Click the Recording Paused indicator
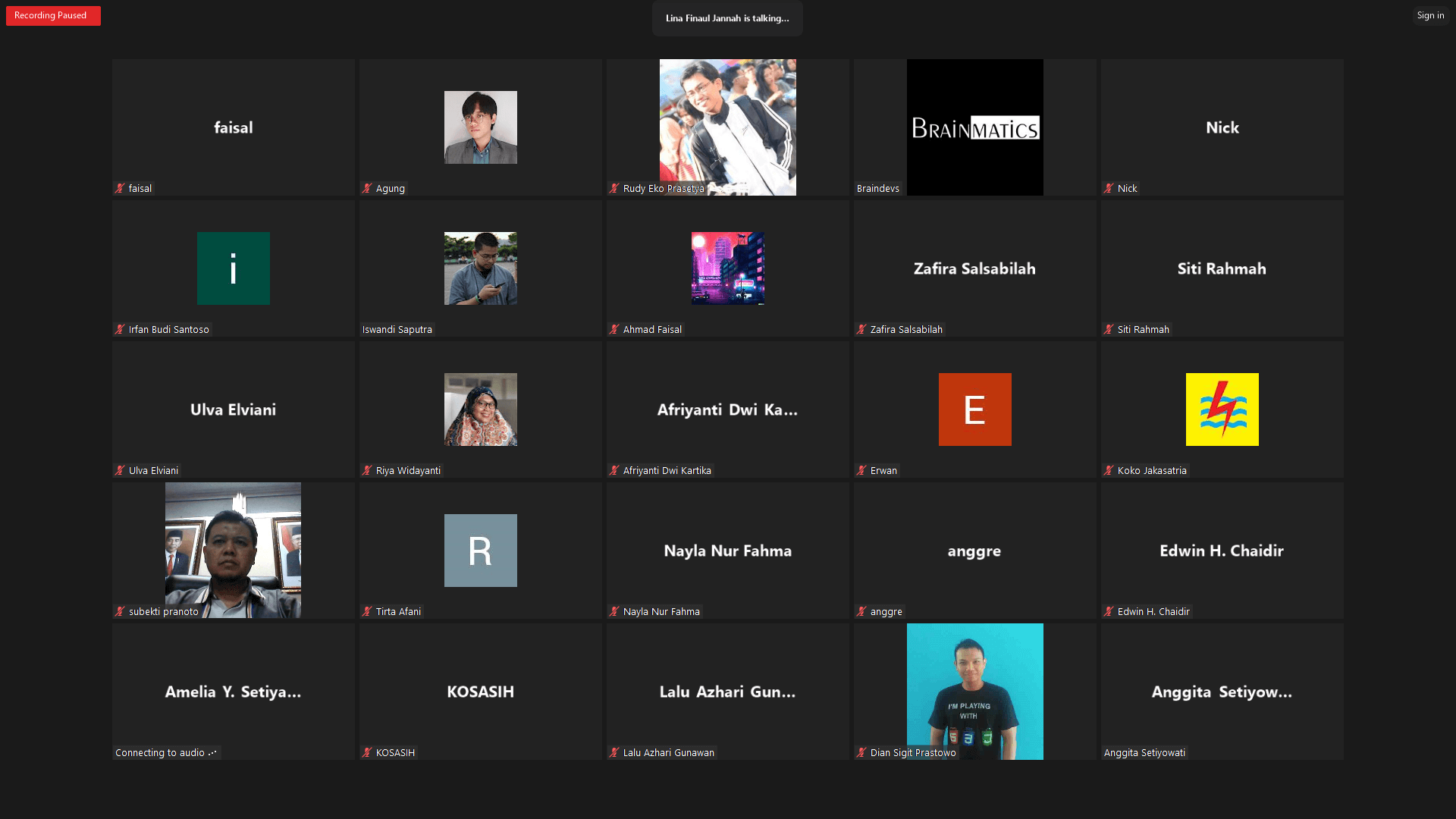The height and width of the screenshot is (819, 1456). pyautogui.click(x=53, y=15)
